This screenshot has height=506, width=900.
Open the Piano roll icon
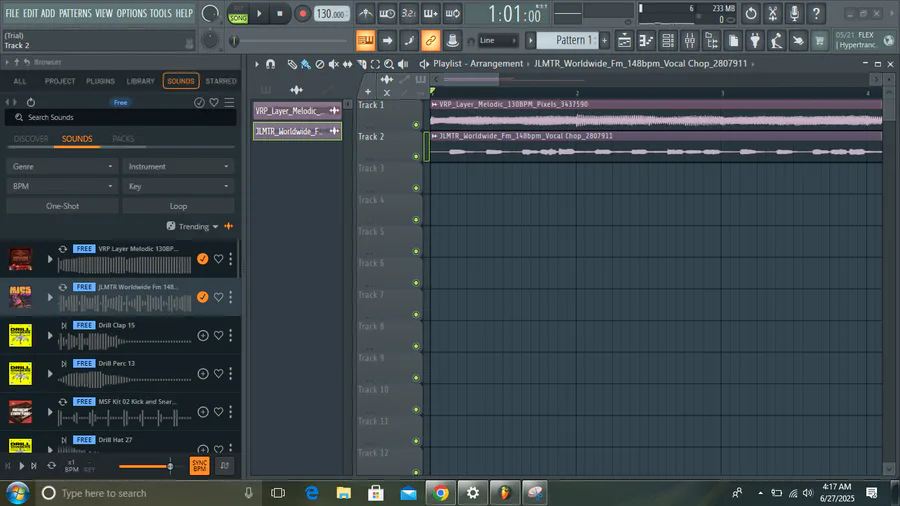tap(646, 40)
